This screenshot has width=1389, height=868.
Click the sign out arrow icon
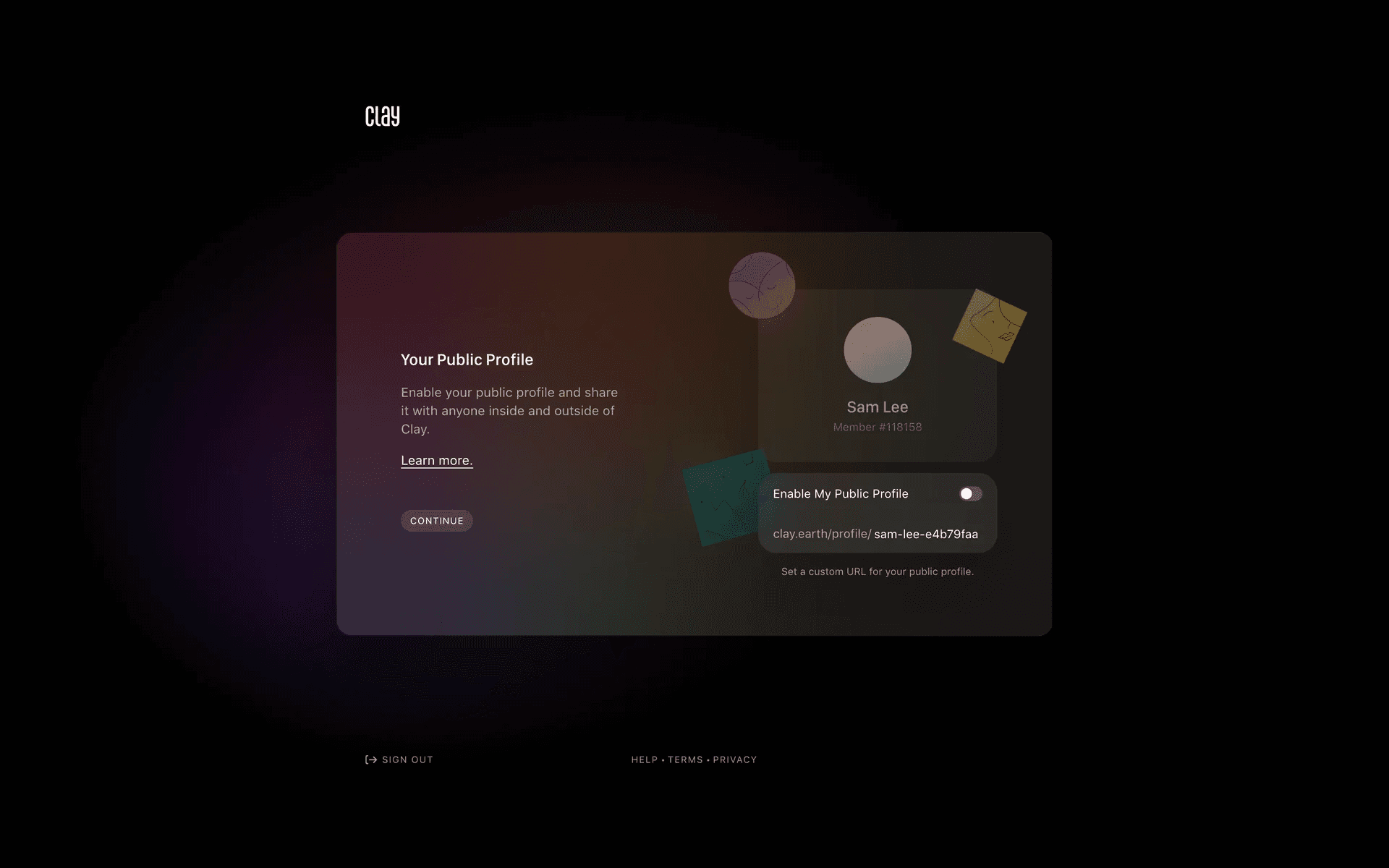point(371,759)
